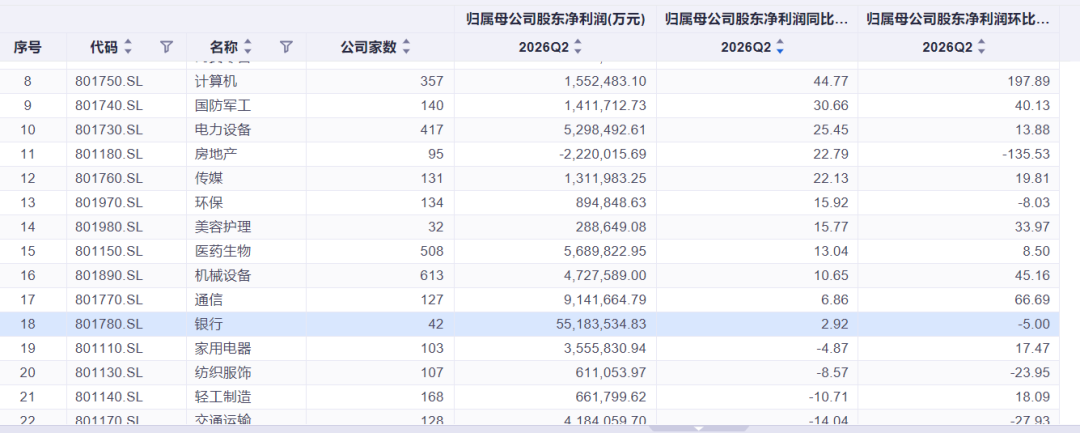Click code 801760.SL
Viewport: 1080px width, 433px height.
109,178
